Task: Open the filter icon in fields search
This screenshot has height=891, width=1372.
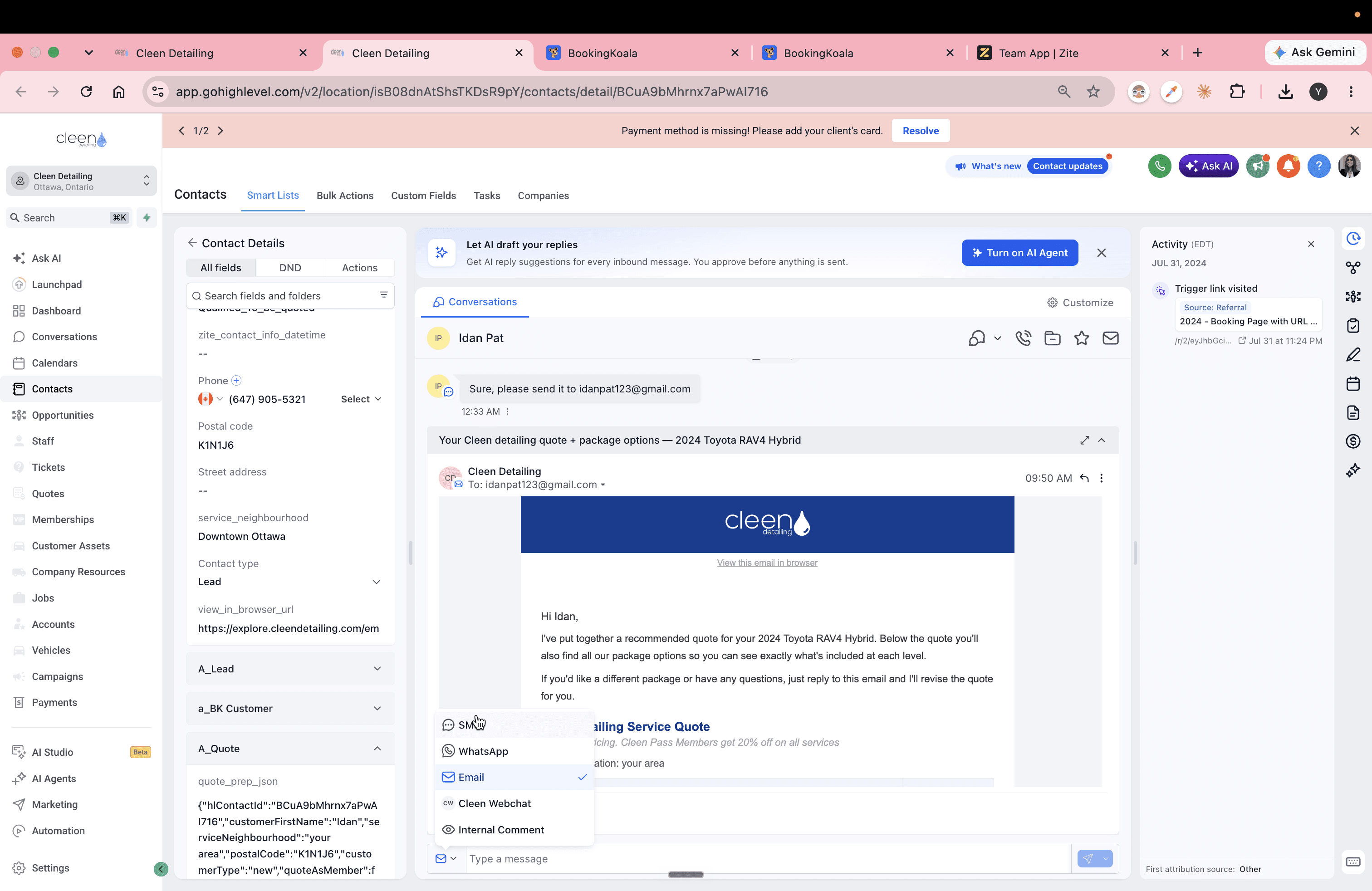Action: point(383,295)
